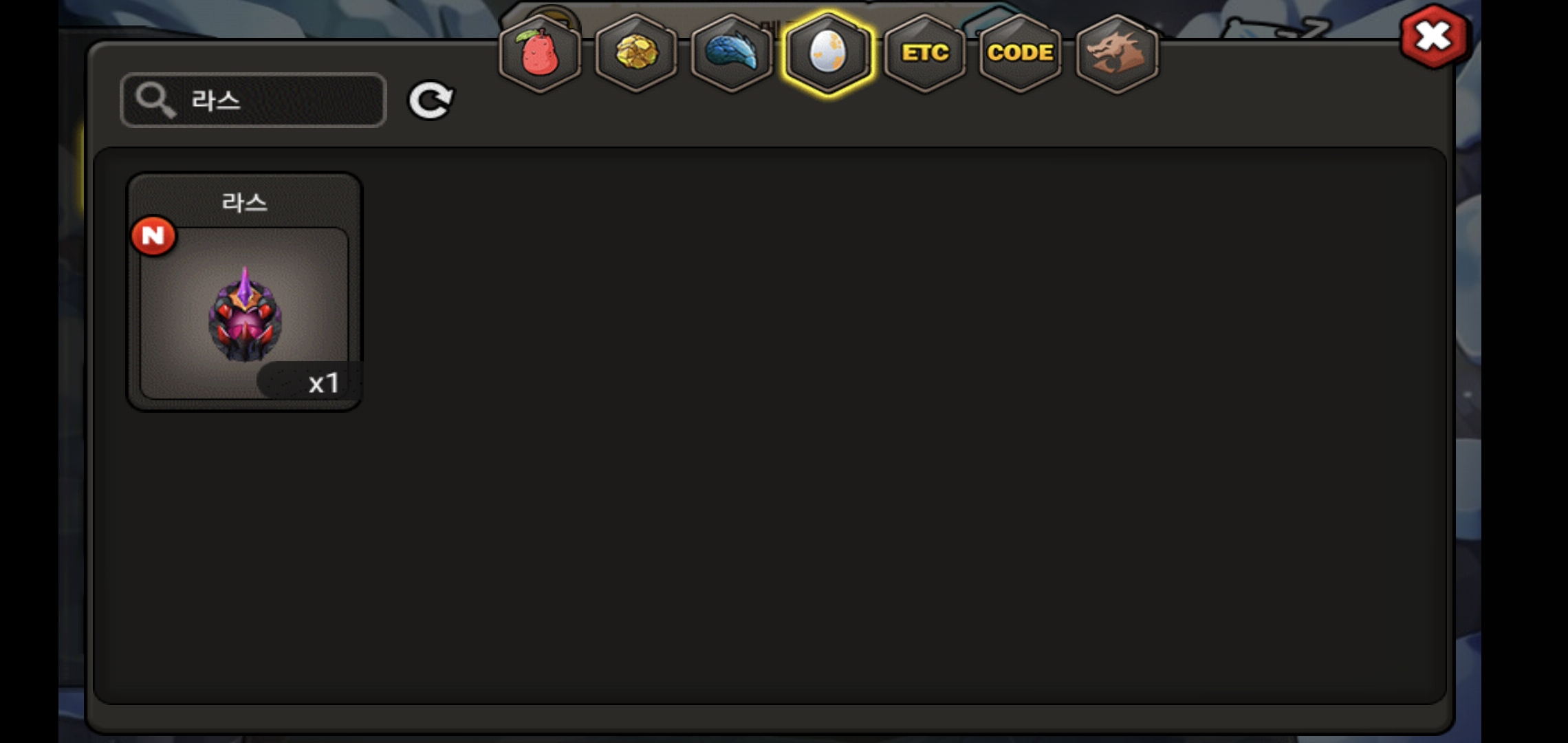Click the CODE yellow text label

pos(1021,52)
